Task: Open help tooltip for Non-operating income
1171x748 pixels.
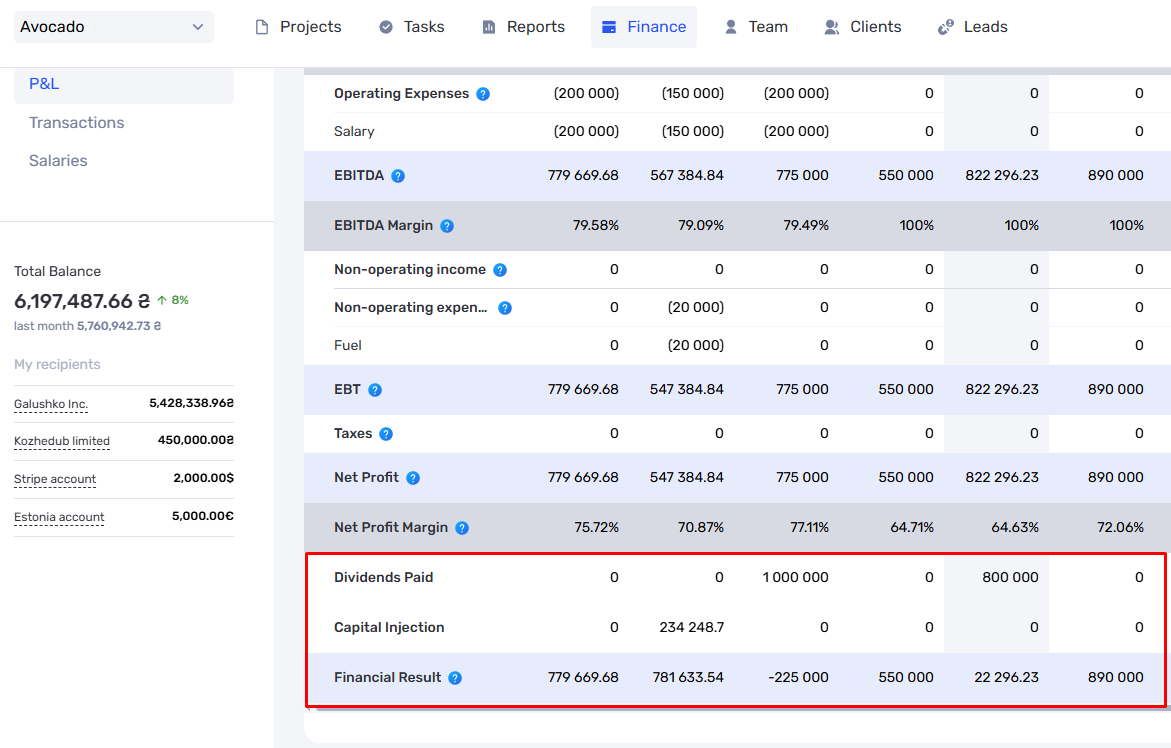Action: [x=500, y=270]
